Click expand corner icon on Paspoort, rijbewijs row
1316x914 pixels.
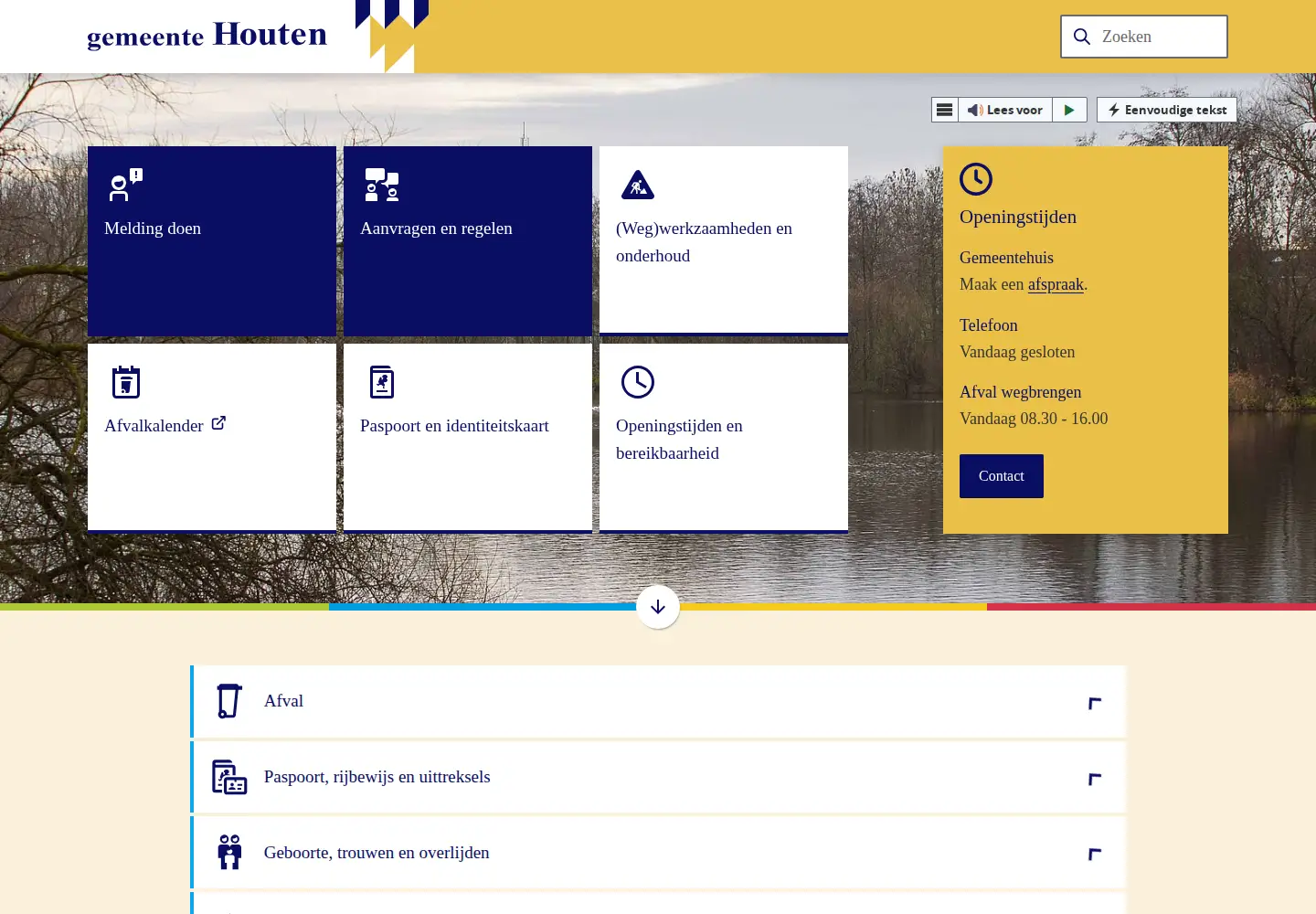[1095, 779]
